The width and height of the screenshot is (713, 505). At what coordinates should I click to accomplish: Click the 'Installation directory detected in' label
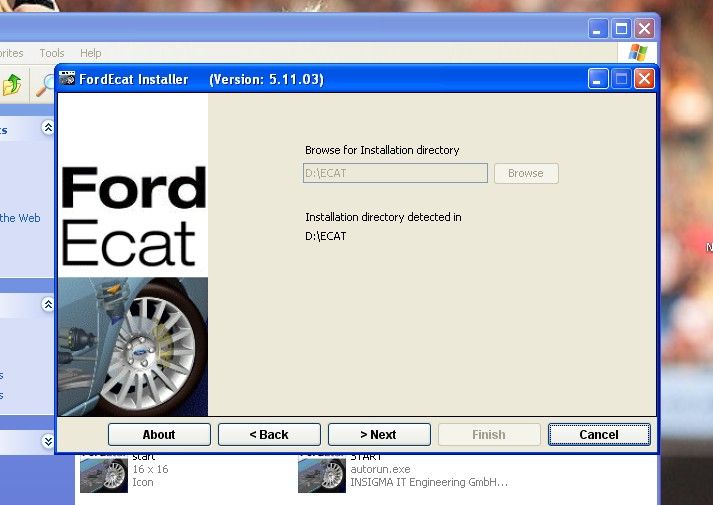[x=383, y=217]
